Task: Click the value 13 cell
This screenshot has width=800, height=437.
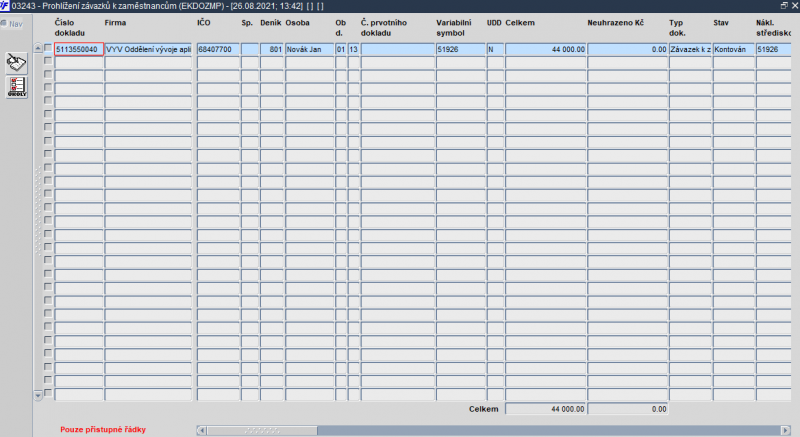Action: pyautogui.click(x=354, y=49)
